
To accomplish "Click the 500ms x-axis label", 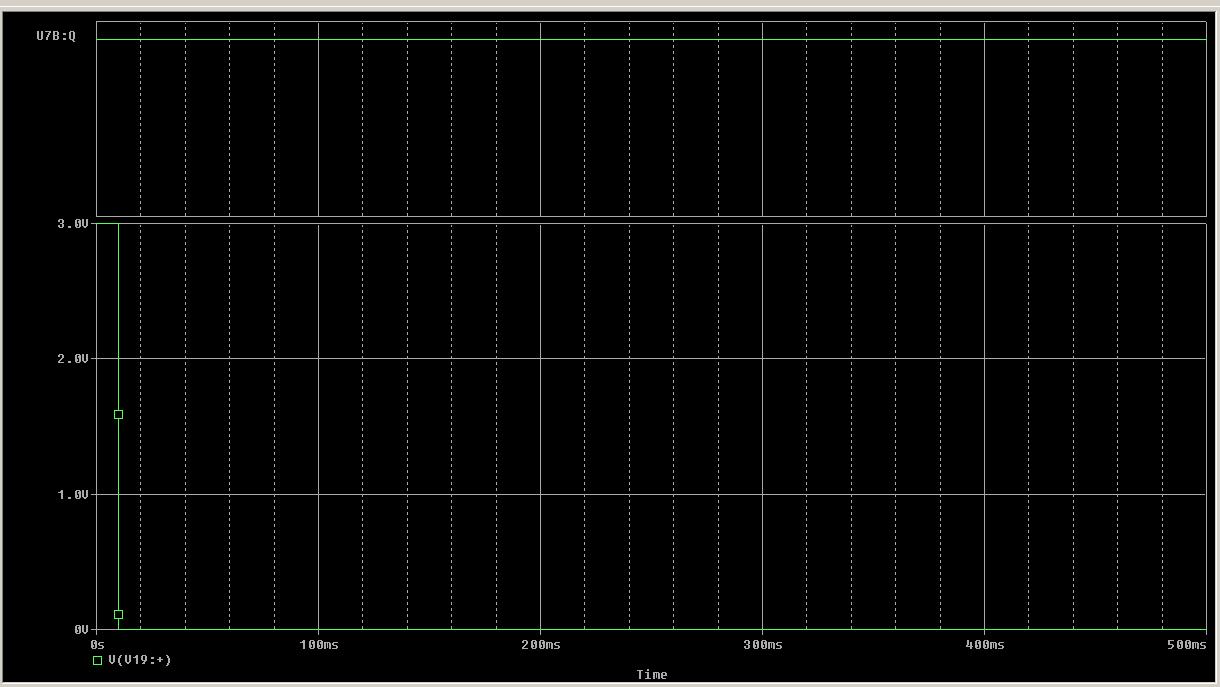I will click(x=1187, y=645).
